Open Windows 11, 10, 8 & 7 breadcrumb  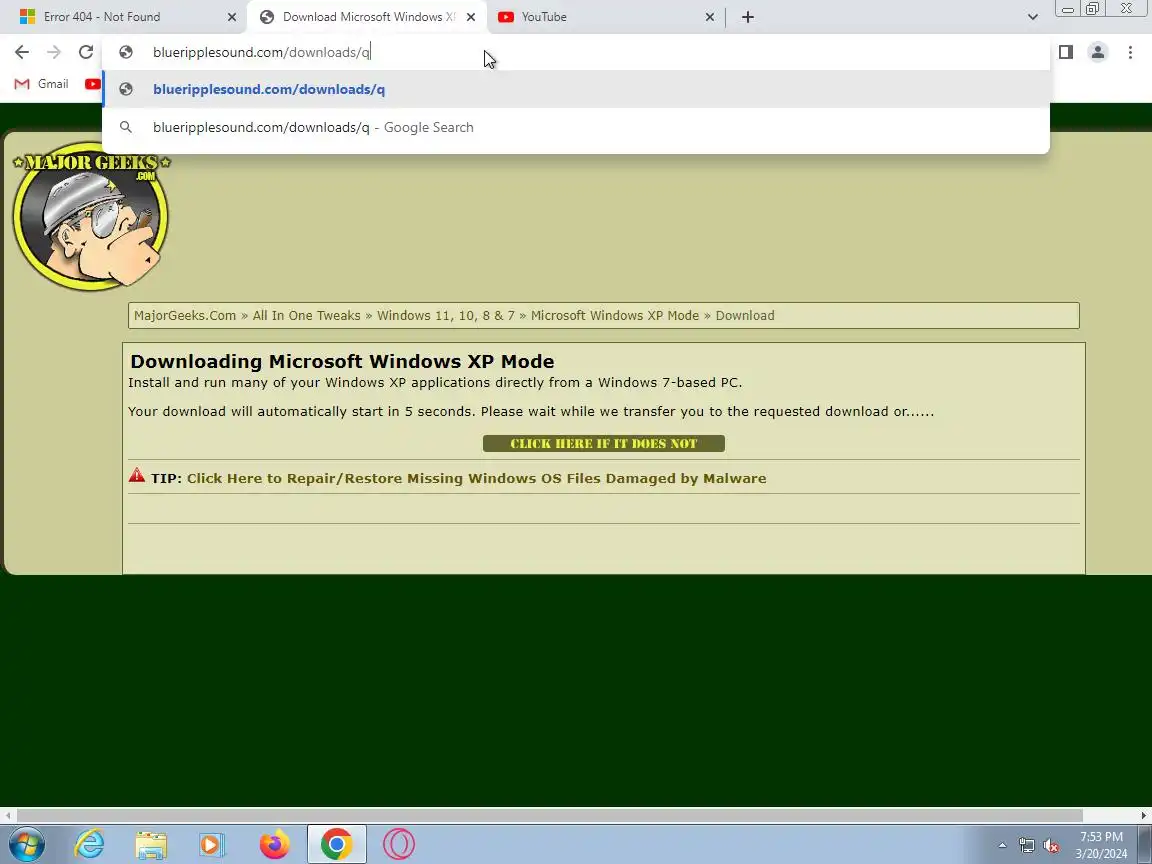coord(446,315)
